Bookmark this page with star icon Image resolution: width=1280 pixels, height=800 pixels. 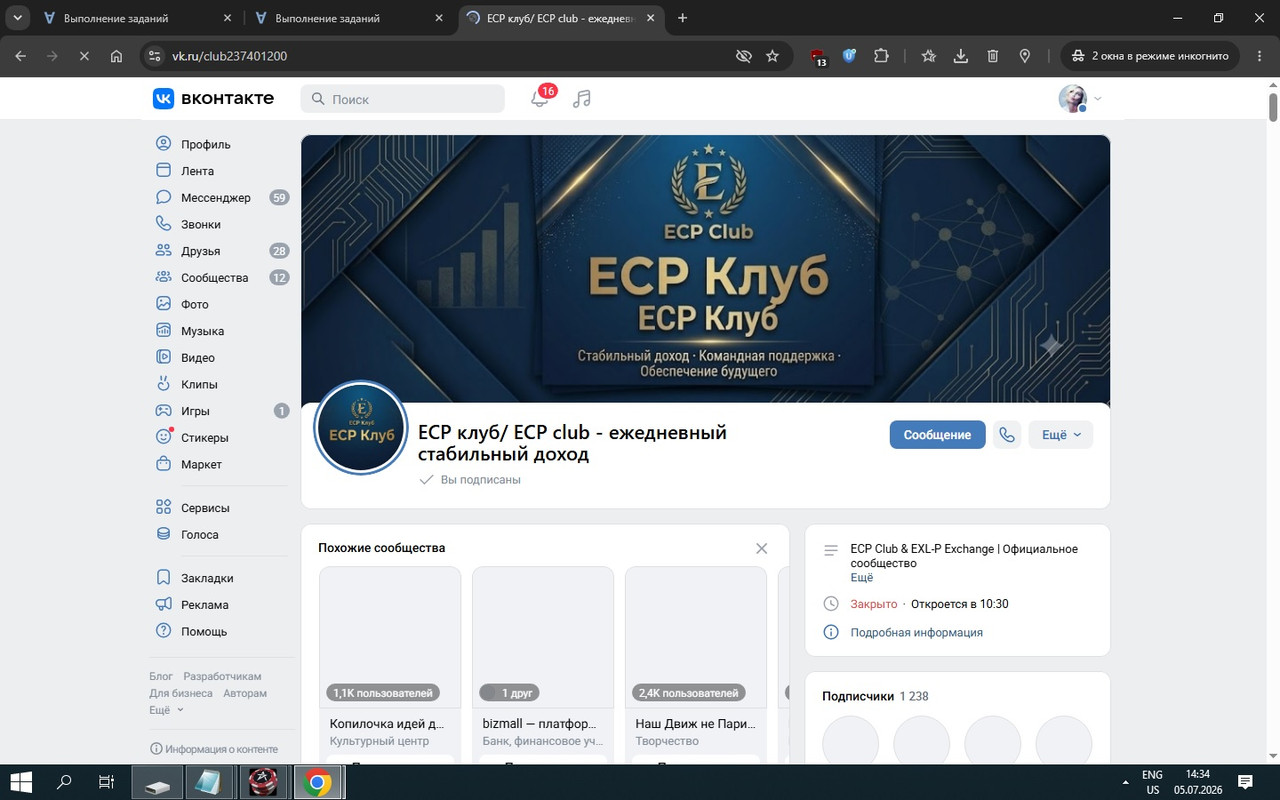pyautogui.click(x=772, y=56)
